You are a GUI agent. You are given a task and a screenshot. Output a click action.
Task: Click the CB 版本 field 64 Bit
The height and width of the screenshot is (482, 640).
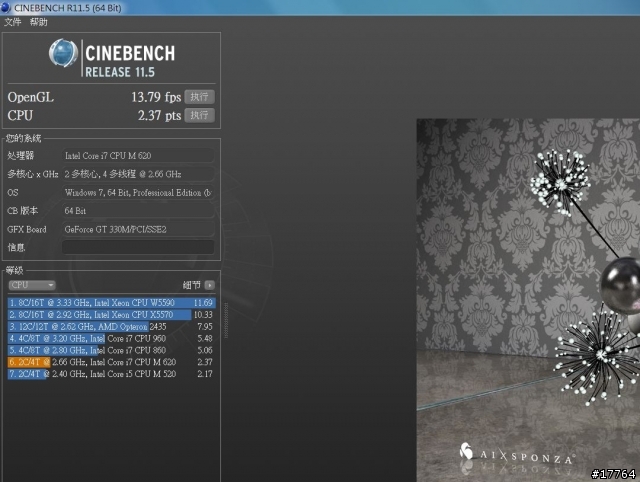pyautogui.click(x=138, y=211)
